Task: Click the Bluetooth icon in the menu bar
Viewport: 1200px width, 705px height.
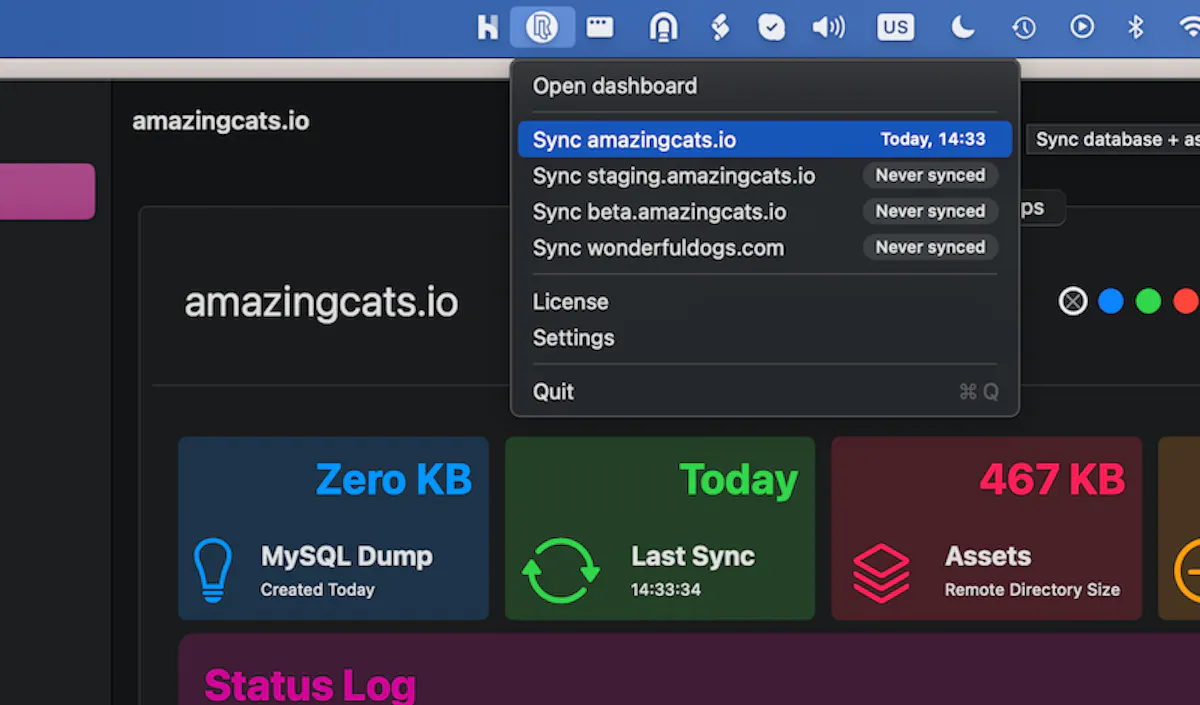Action: (1135, 27)
